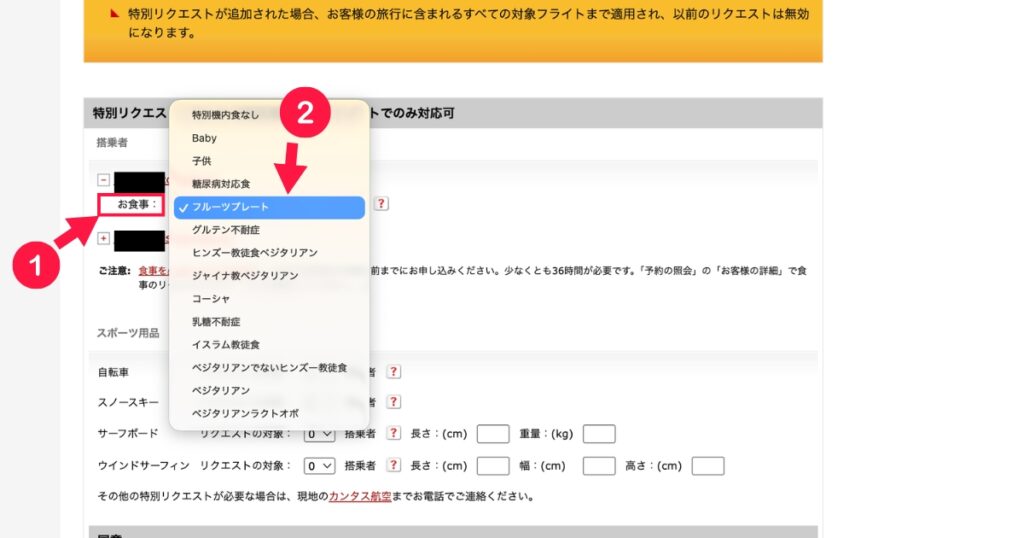Screen dimensions: 1024x538
Task: Pick 糖尿病対応食 from the meal list
Action: point(221,184)
